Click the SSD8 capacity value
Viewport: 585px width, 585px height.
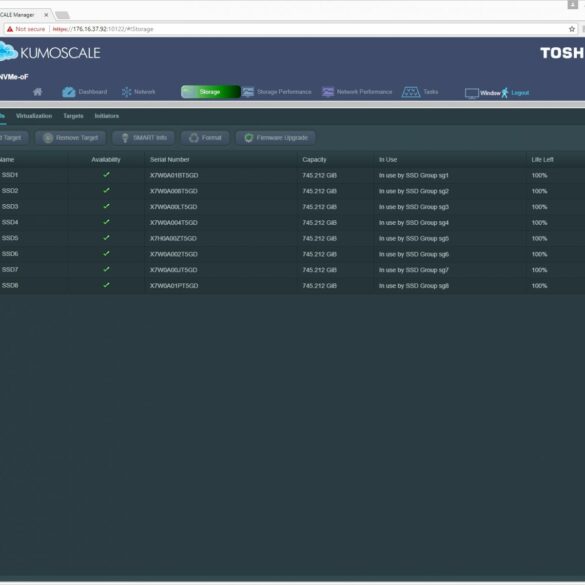pos(319,286)
